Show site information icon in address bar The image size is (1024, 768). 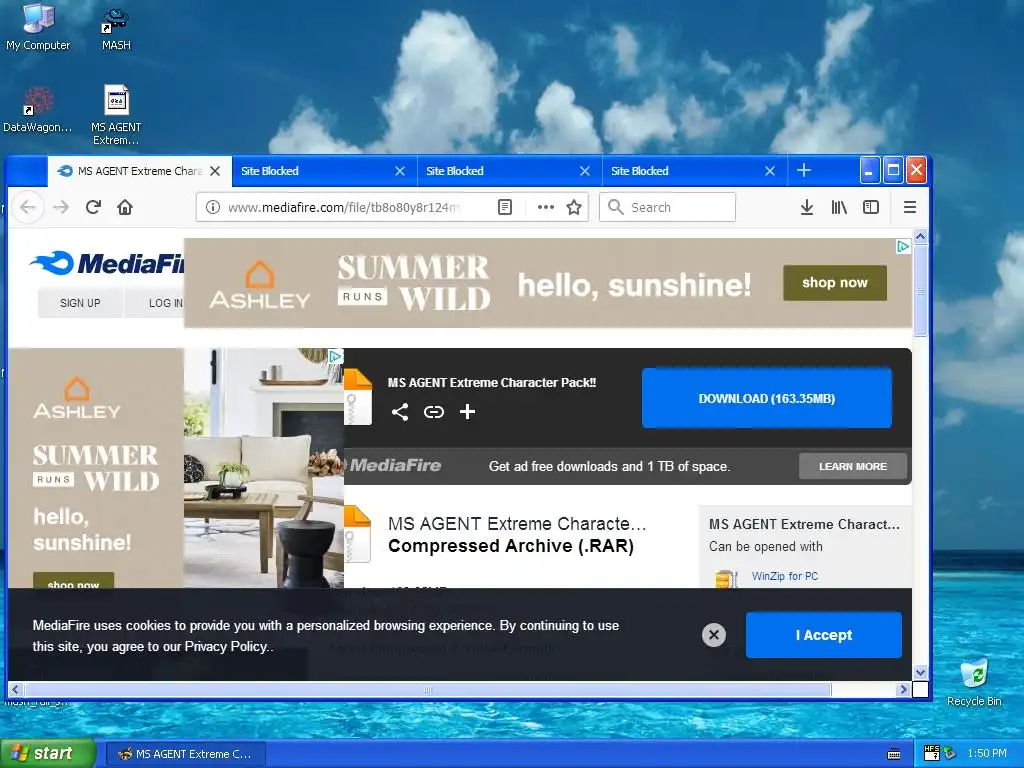click(x=212, y=207)
